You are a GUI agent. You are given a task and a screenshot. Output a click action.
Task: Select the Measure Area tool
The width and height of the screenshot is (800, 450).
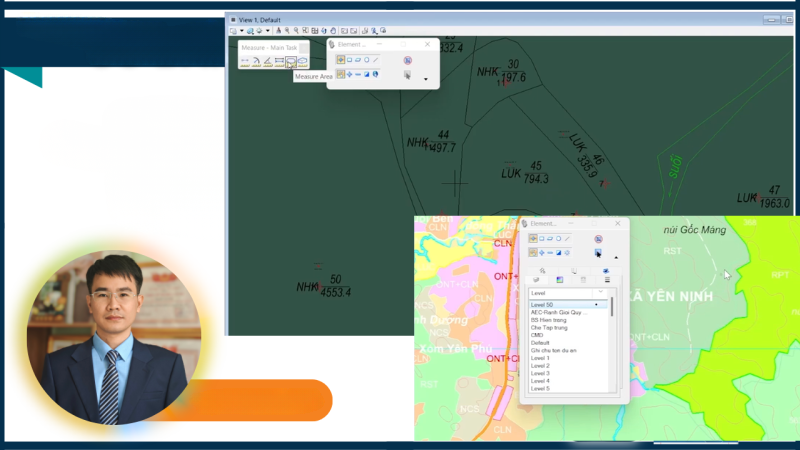point(291,62)
